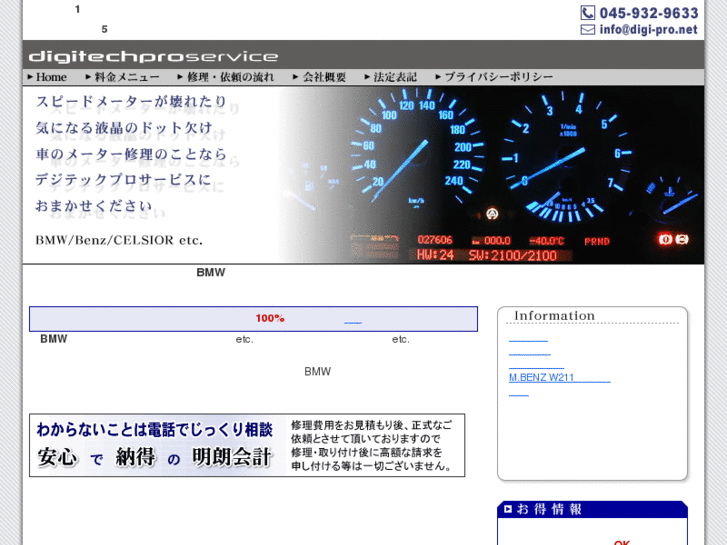Click the Information panel heading

pos(554,315)
